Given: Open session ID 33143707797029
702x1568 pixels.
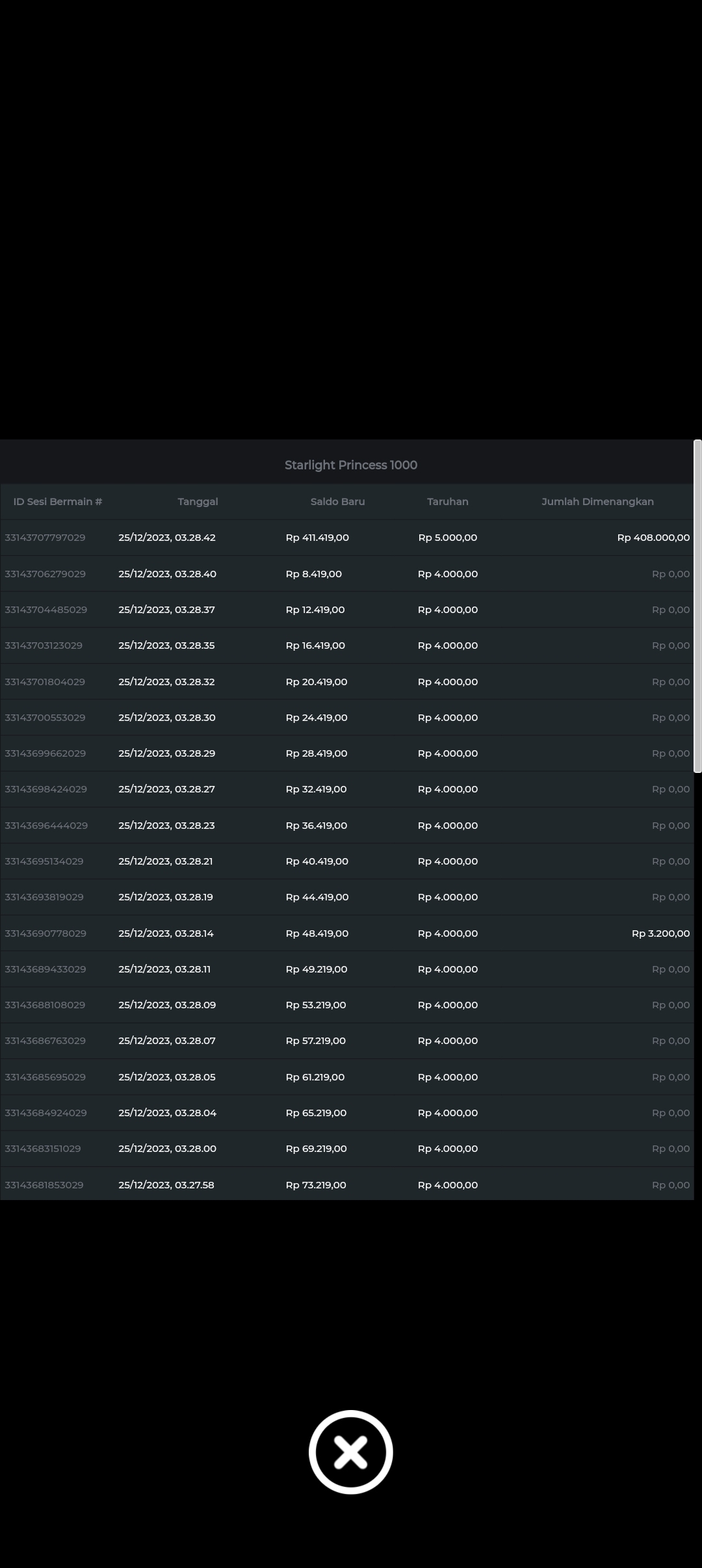Looking at the screenshot, I should pos(45,538).
